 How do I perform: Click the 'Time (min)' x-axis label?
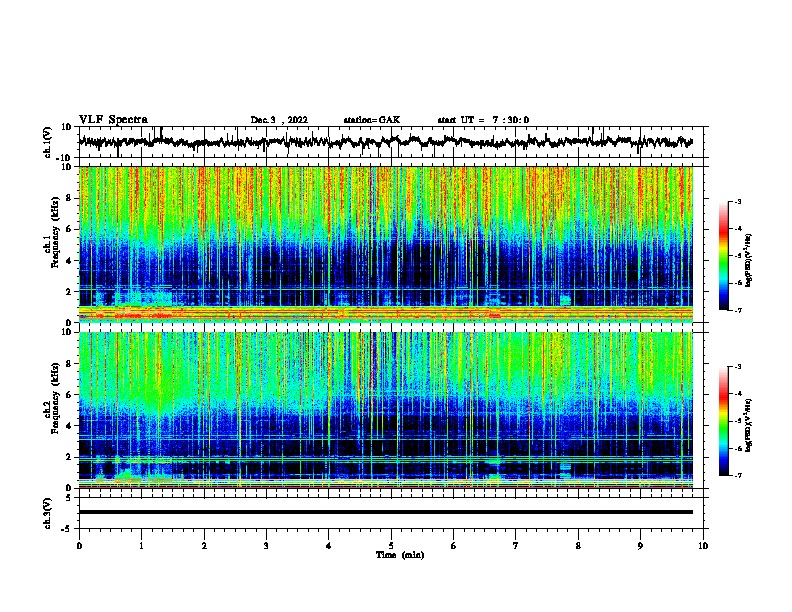point(400,555)
